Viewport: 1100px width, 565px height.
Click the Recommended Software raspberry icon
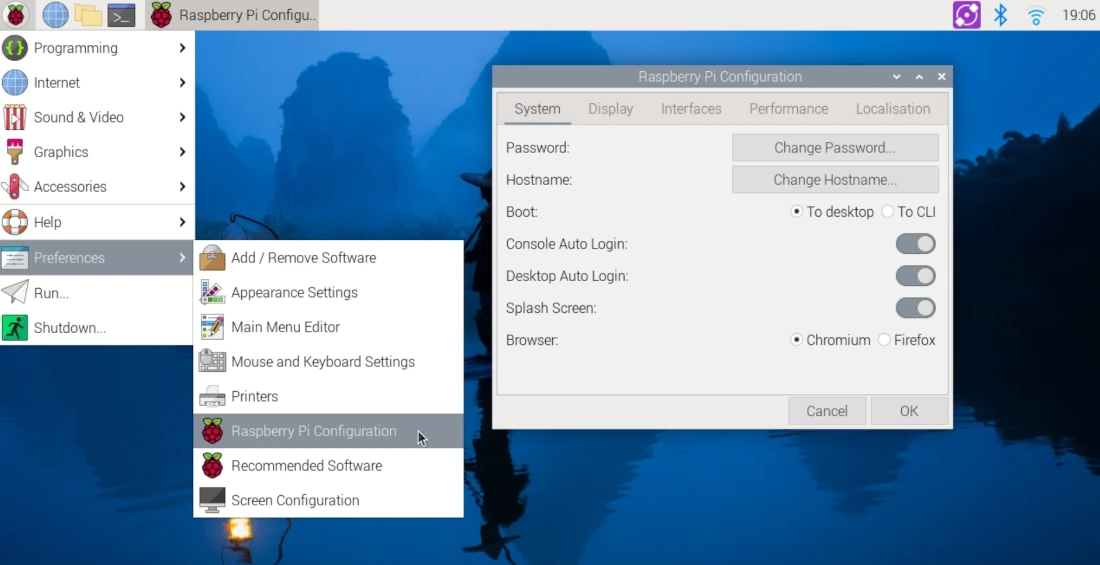(212, 465)
